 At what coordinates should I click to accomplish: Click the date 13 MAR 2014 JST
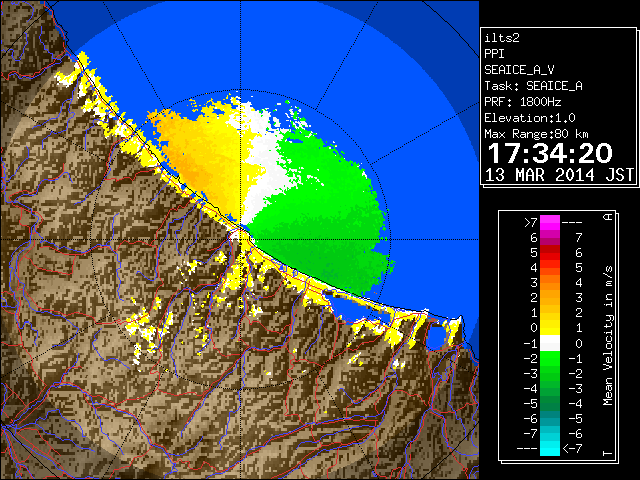point(559,175)
